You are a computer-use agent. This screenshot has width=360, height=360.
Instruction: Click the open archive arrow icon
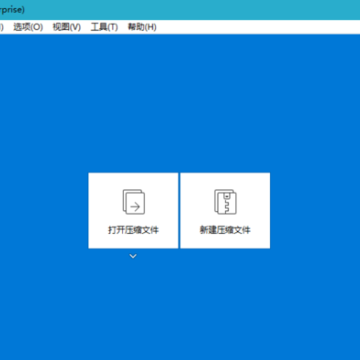pos(134,202)
